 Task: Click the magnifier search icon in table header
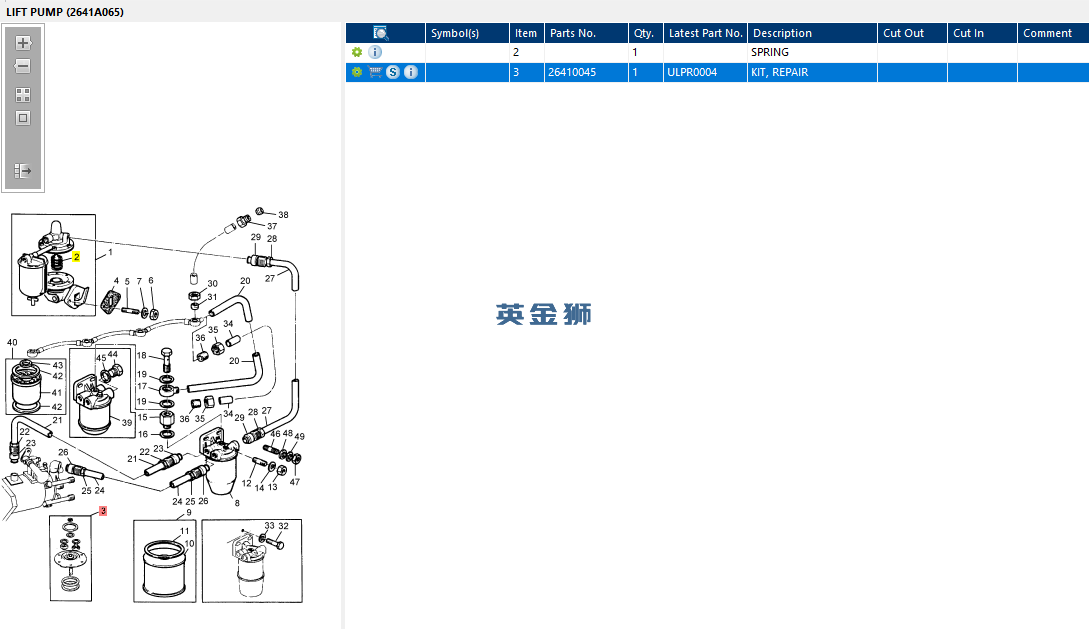coord(381,33)
